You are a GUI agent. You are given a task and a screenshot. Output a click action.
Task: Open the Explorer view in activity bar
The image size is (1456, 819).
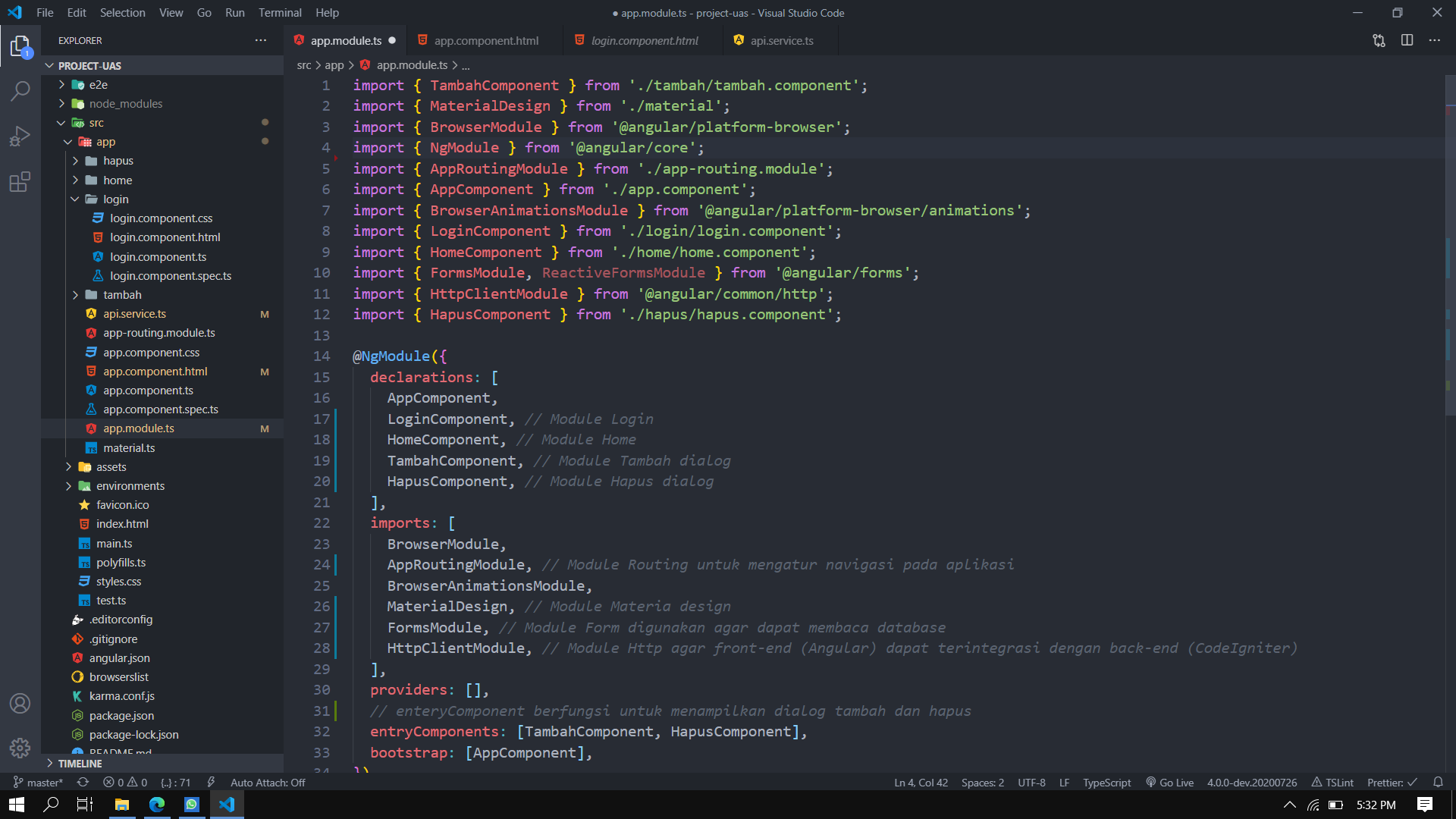click(x=20, y=47)
